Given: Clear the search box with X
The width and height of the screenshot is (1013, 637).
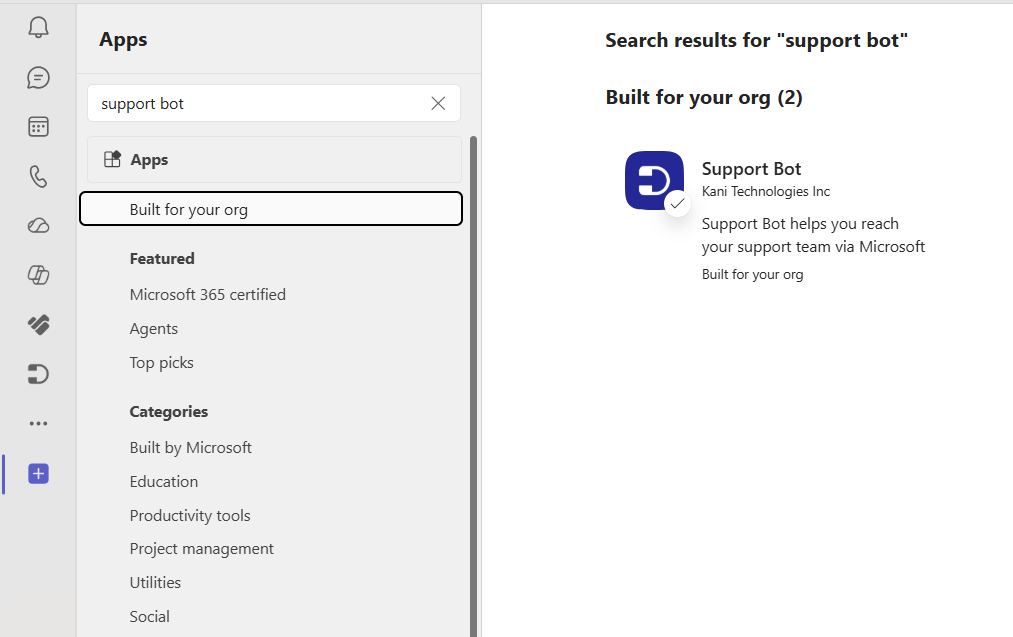Looking at the screenshot, I should (438, 103).
